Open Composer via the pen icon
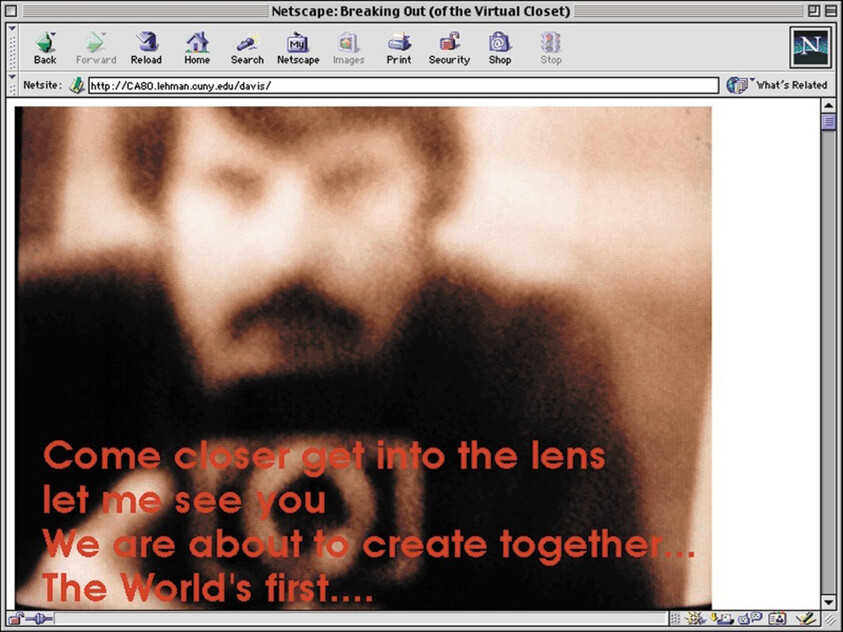Viewport: 843px width, 632px height. pos(803,620)
